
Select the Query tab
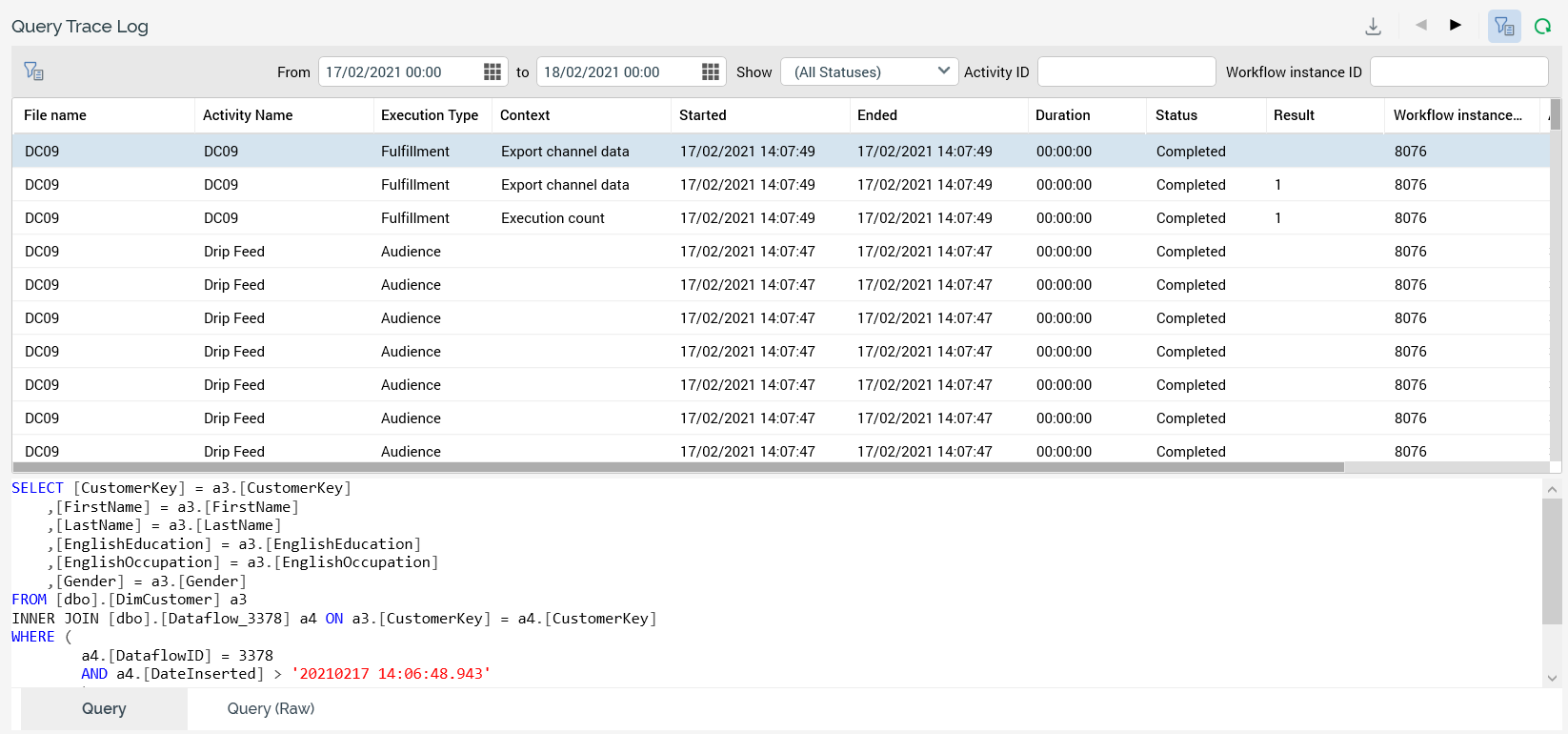[104, 708]
